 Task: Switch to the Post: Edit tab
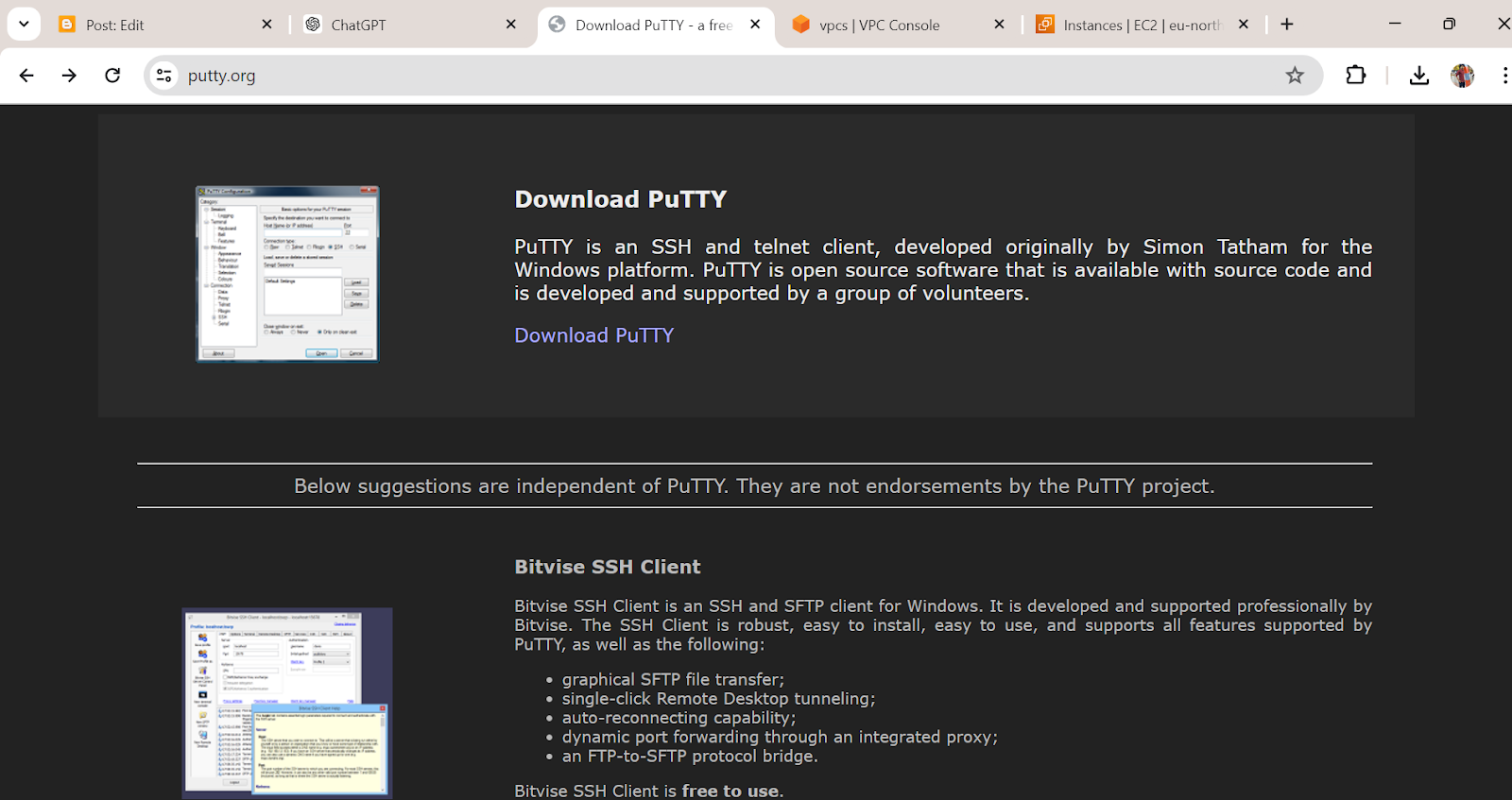click(167, 25)
